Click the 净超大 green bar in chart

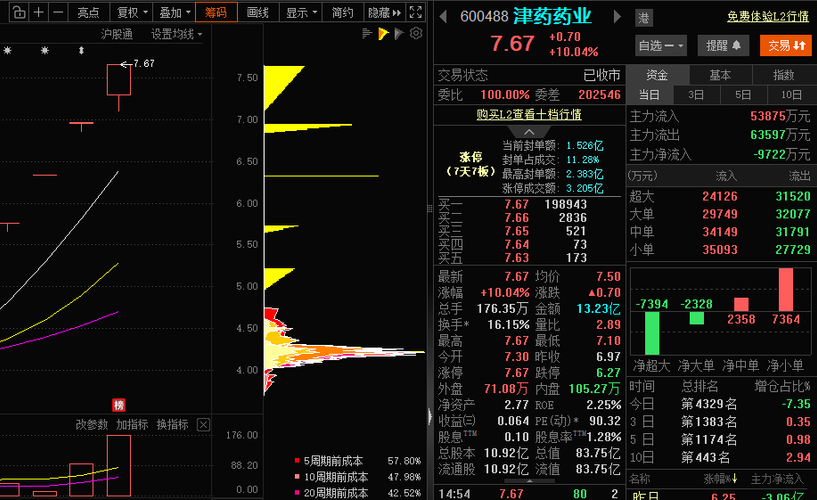click(x=652, y=333)
